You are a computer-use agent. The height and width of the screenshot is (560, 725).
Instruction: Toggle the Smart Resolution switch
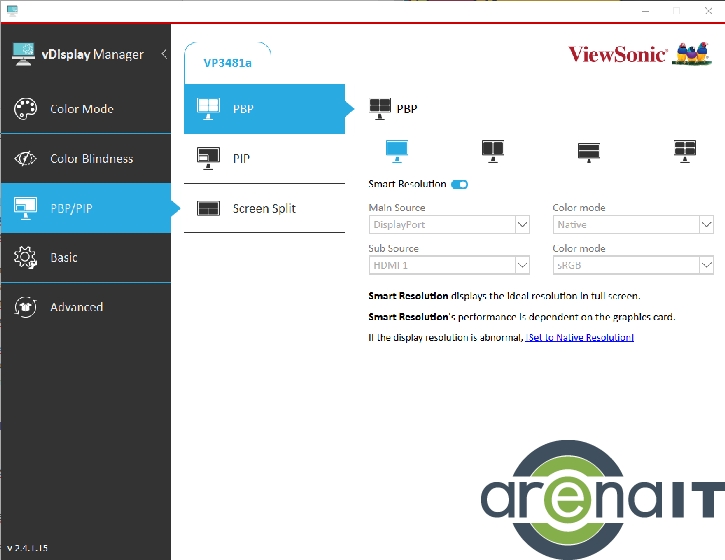[460, 185]
